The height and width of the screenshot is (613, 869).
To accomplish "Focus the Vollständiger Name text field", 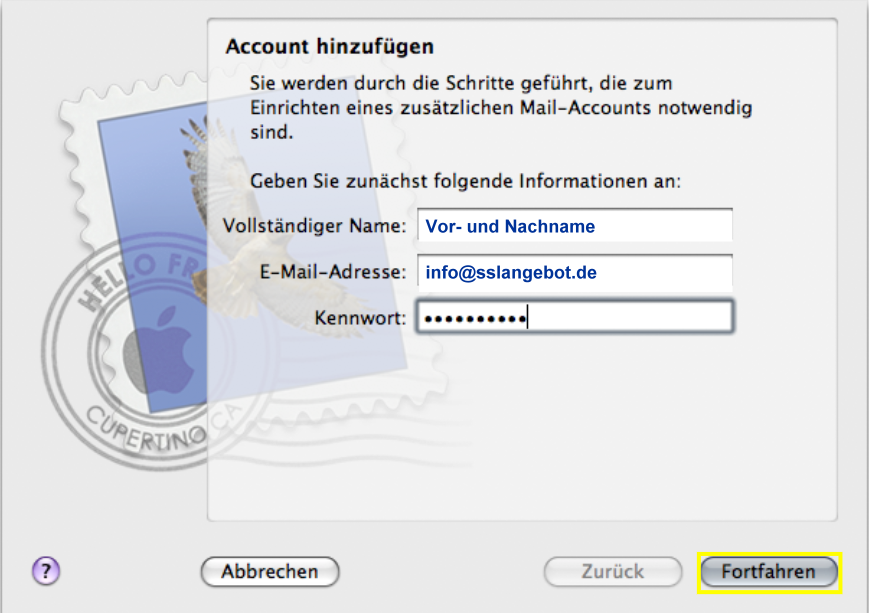I will 575,226.
